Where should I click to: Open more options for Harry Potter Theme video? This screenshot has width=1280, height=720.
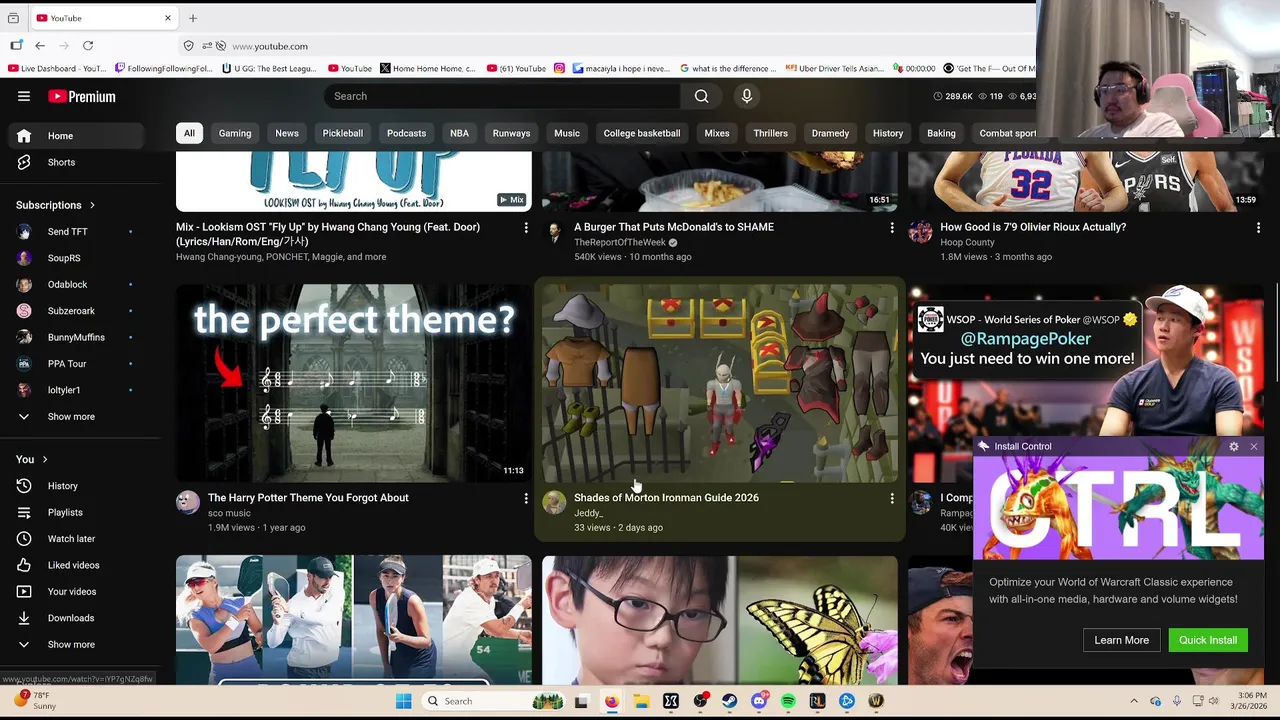coord(526,498)
